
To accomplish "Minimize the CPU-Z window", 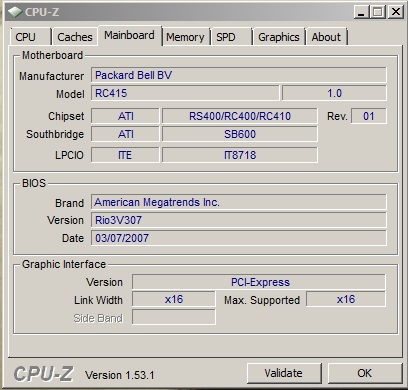I will pyautogui.click(x=361, y=12).
